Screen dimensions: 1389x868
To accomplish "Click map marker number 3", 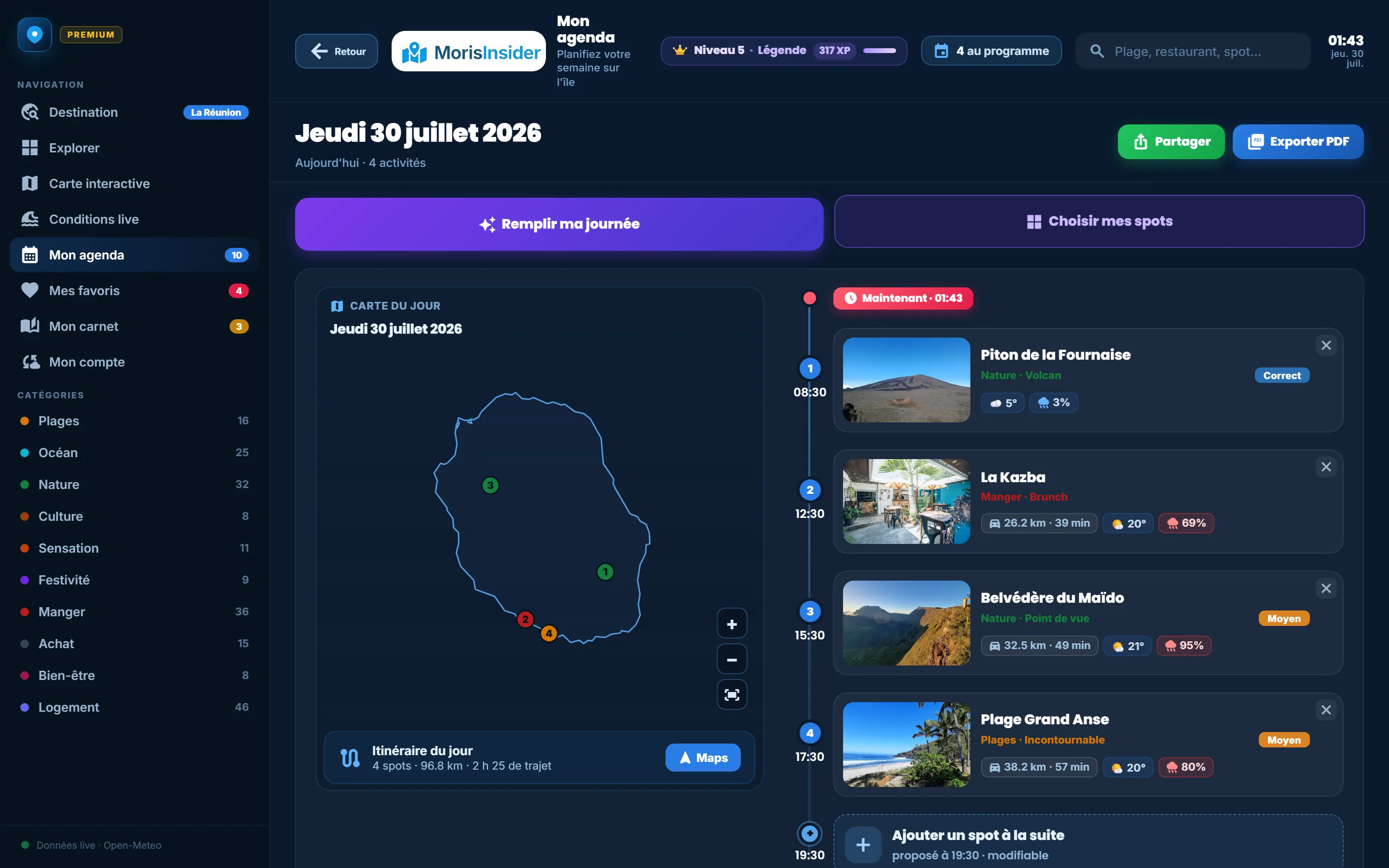I will click(x=490, y=486).
